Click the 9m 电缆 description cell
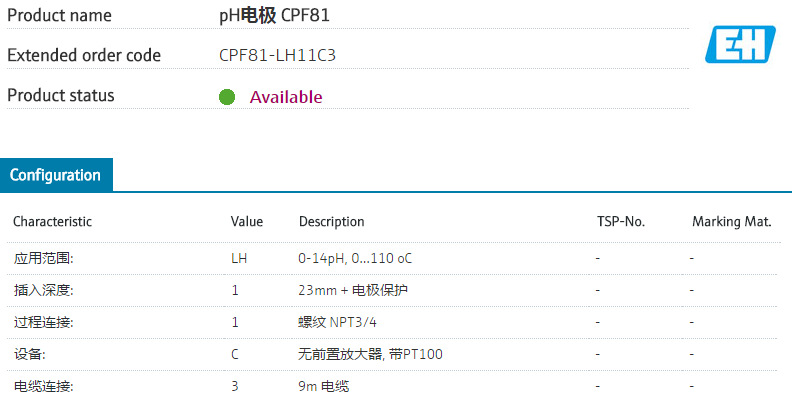 point(324,386)
